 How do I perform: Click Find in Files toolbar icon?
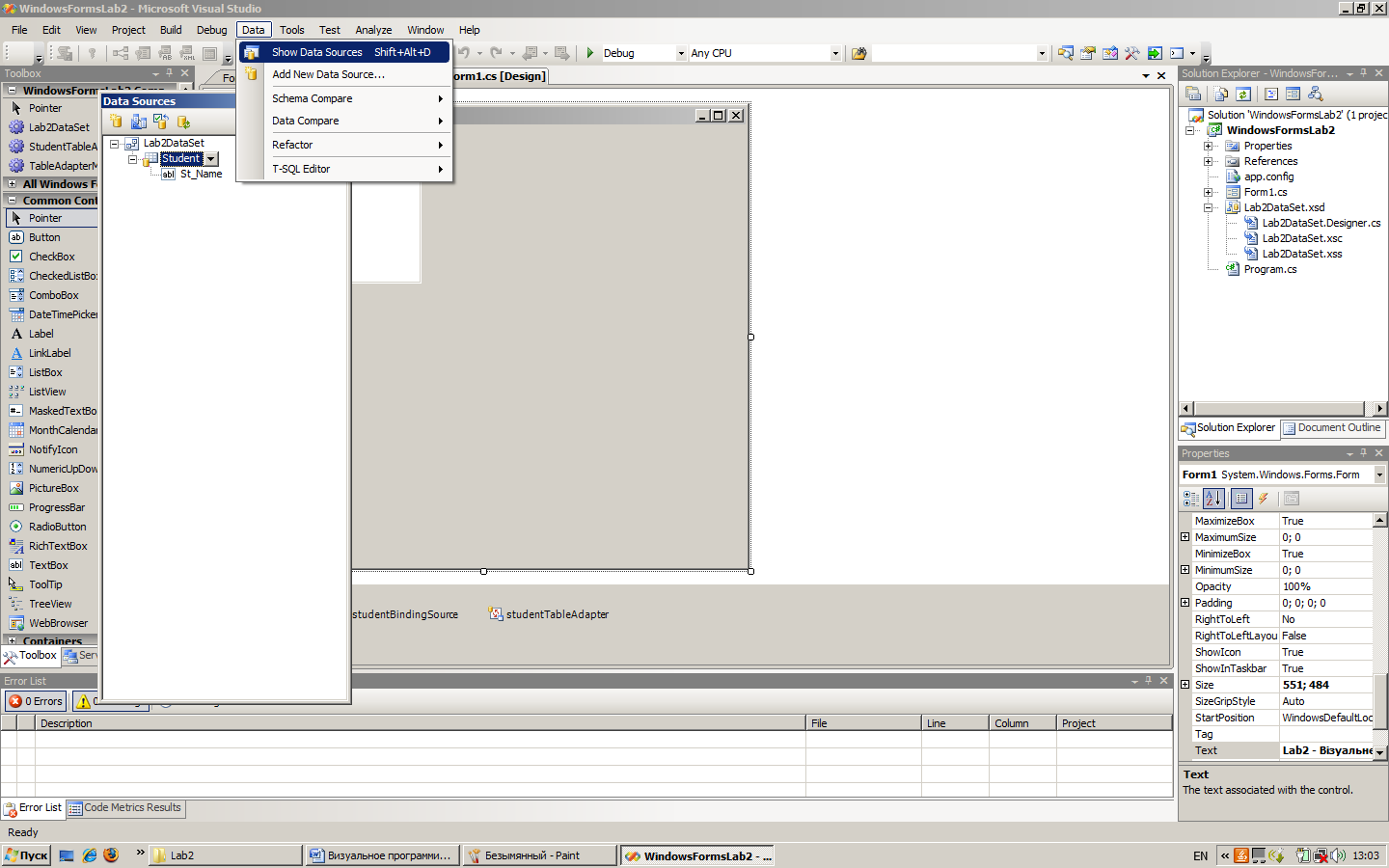click(858, 53)
